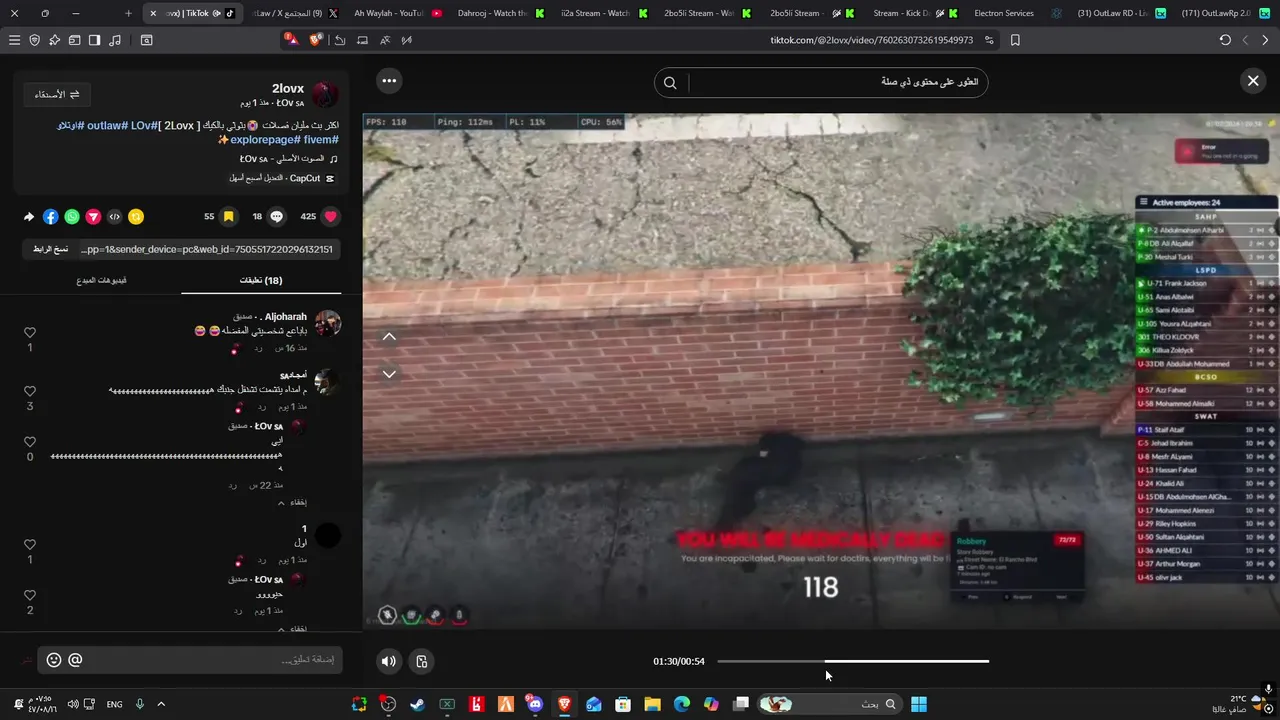Get the embed code via the code icon
The image size is (1280, 720).
pyautogui.click(x=114, y=217)
